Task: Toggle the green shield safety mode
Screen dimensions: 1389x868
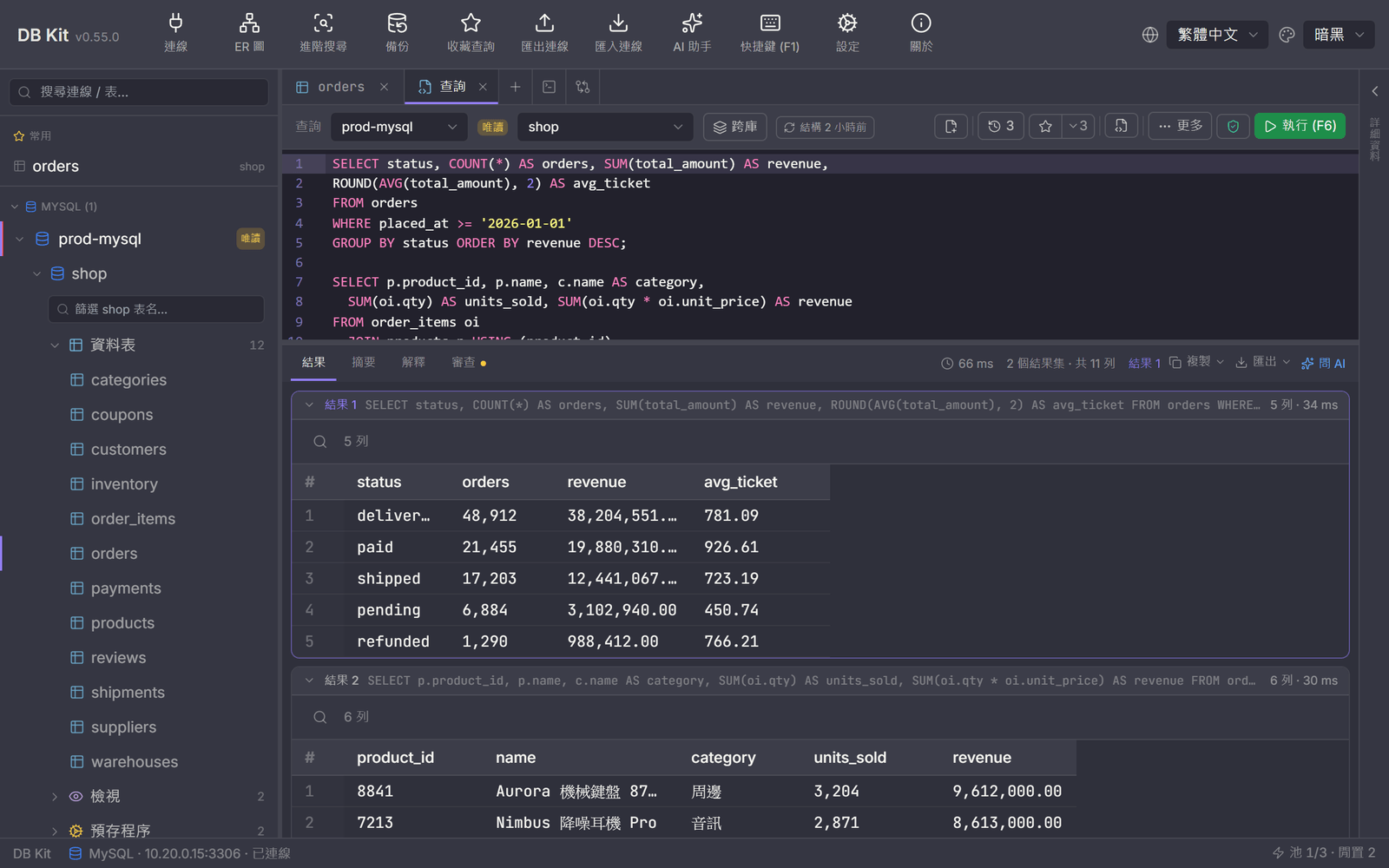Action: point(1233,127)
